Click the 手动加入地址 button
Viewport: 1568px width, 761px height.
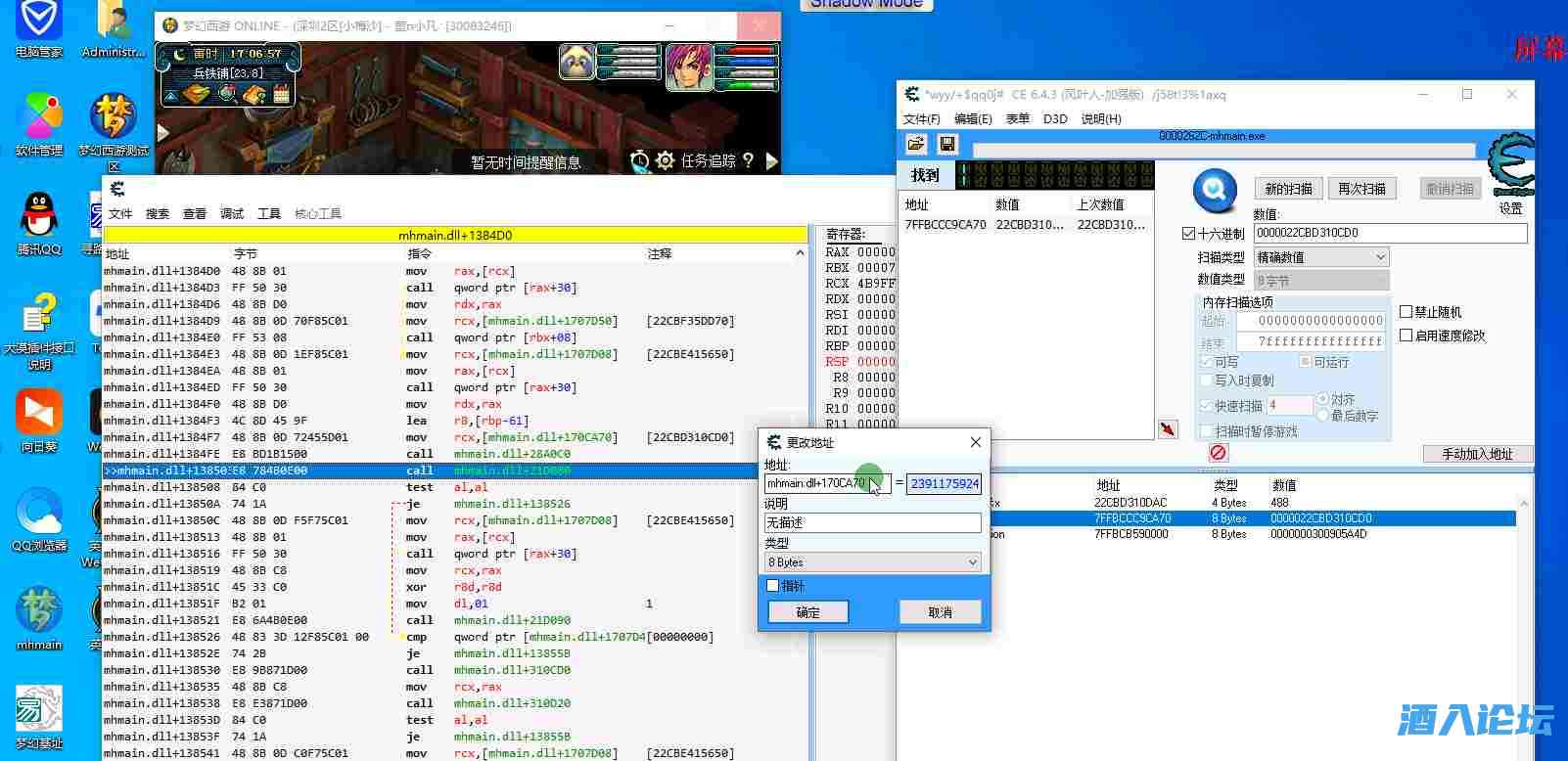[1477, 454]
